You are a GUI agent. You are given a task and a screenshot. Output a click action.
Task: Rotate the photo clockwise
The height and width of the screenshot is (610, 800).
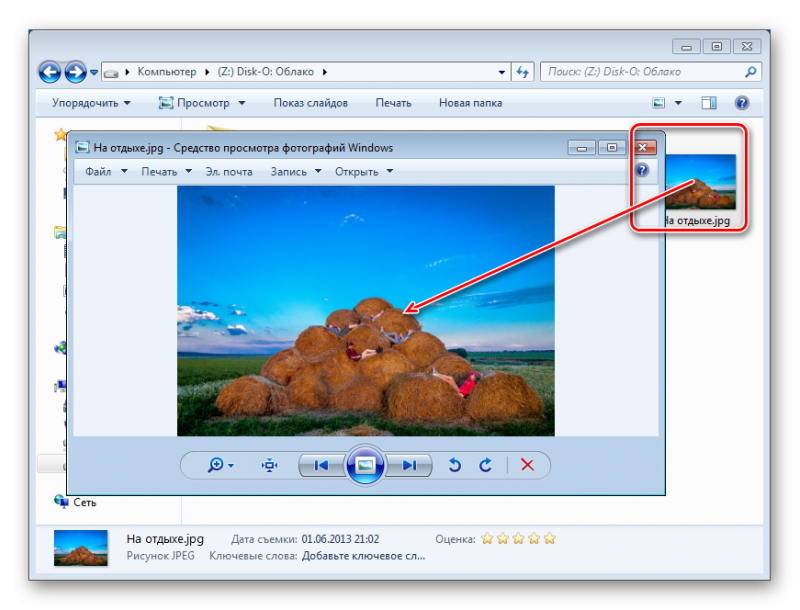tap(485, 465)
